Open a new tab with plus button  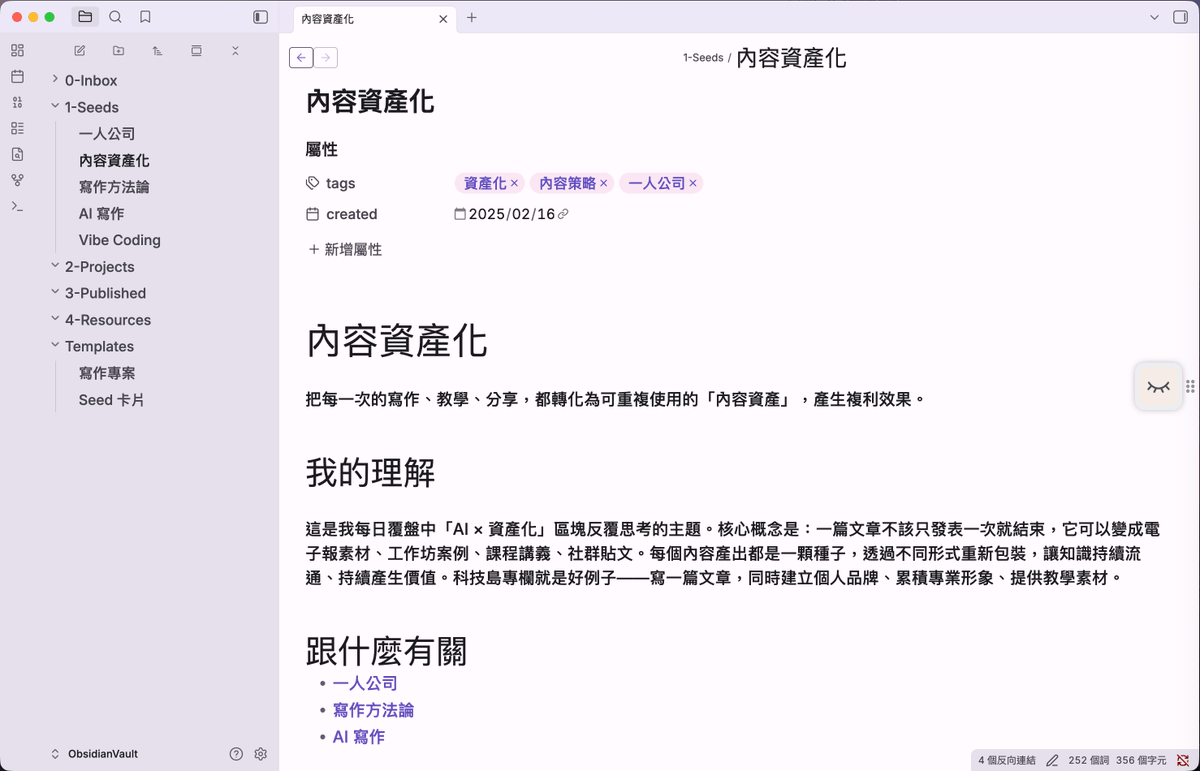(472, 17)
